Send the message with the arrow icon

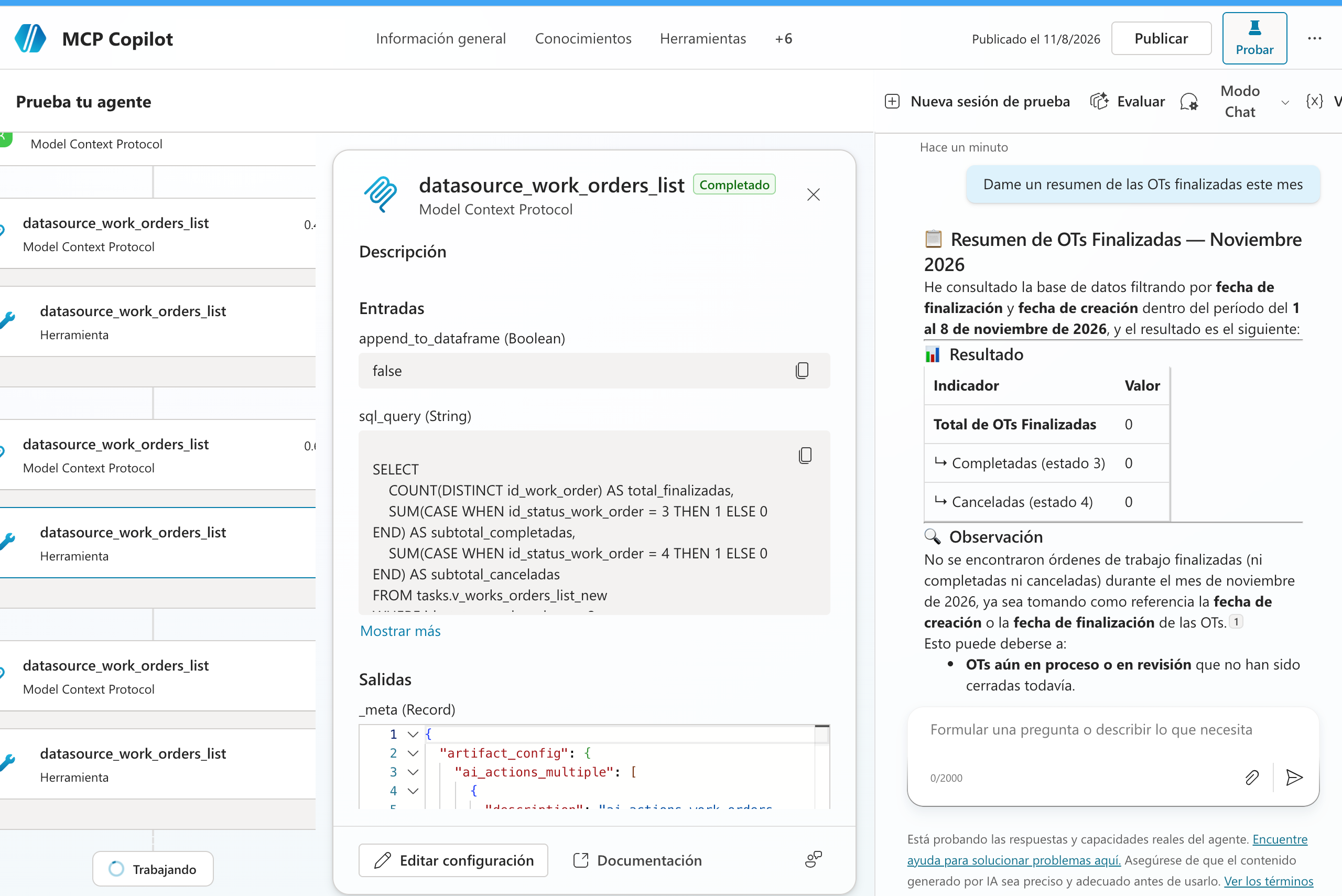tap(1294, 777)
